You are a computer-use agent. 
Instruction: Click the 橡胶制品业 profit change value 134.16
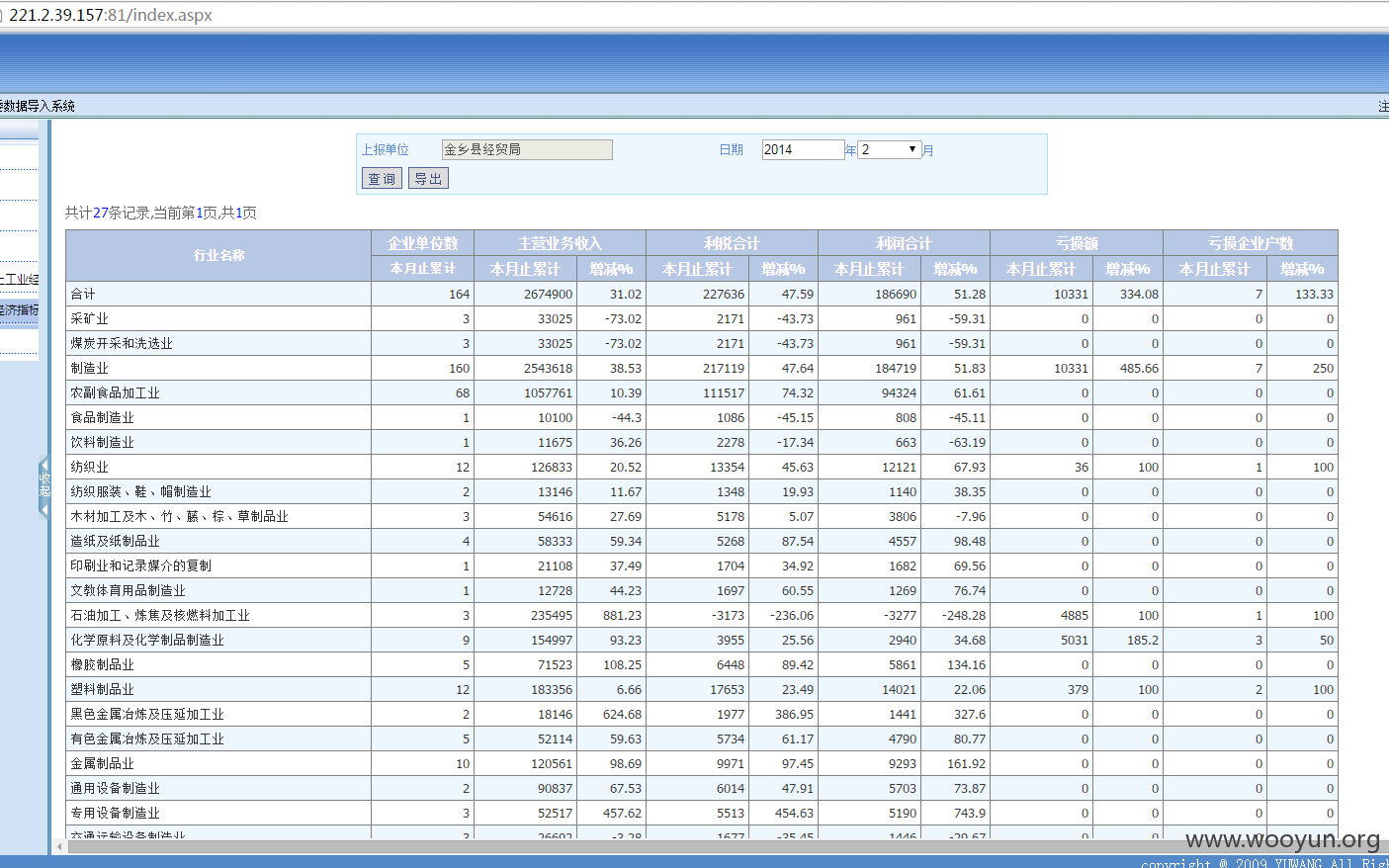click(966, 664)
